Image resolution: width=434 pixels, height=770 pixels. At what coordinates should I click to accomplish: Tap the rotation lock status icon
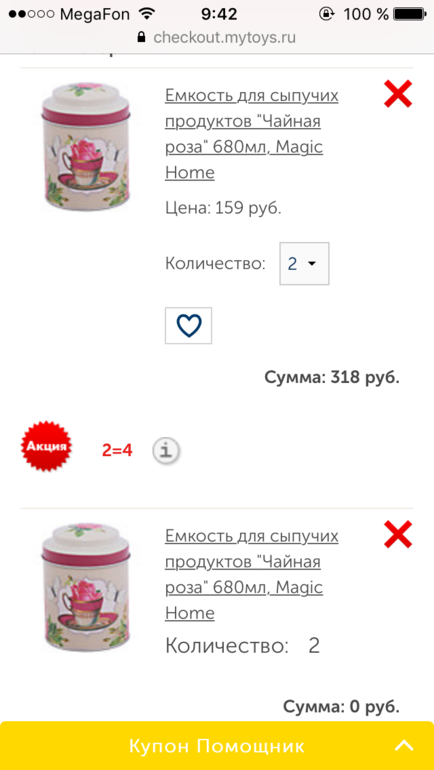click(326, 14)
